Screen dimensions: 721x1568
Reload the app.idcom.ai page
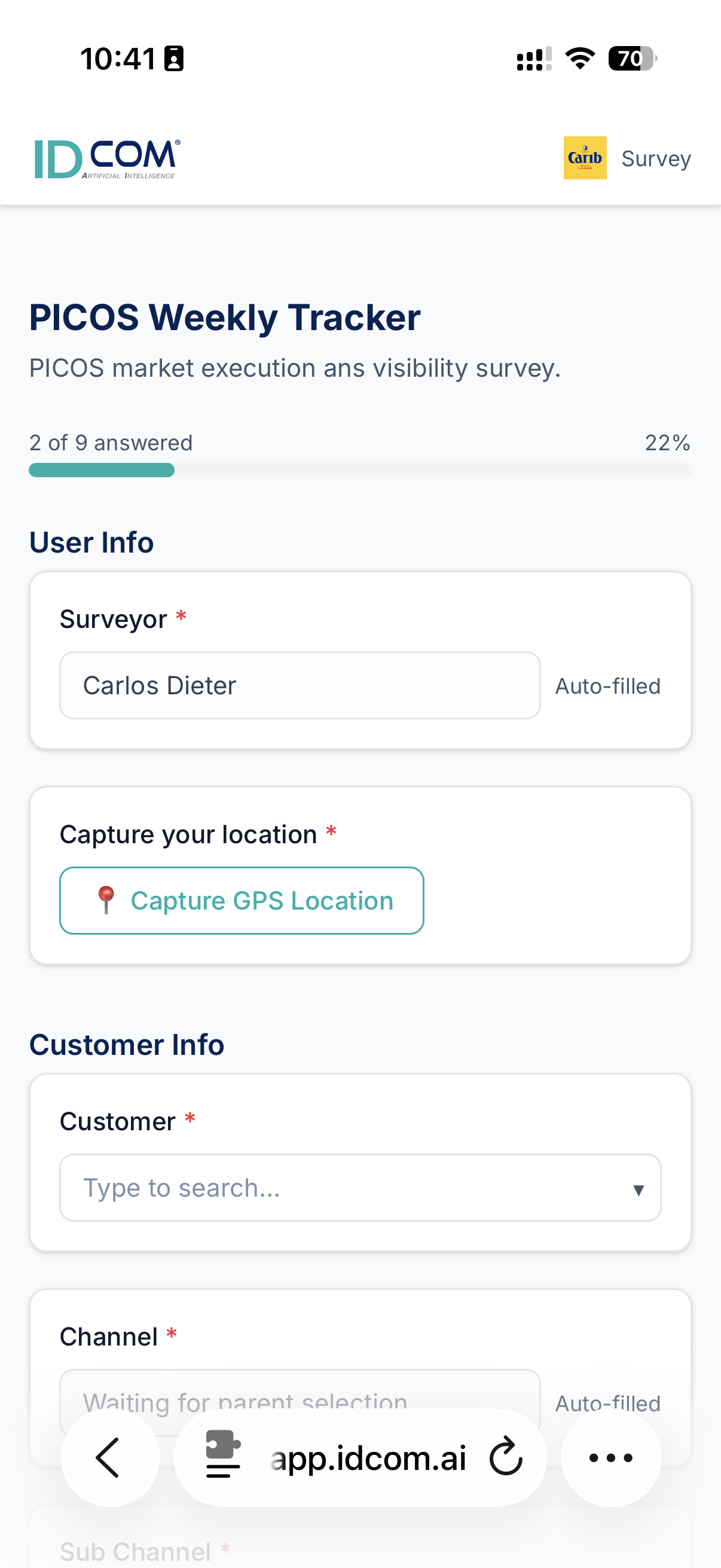(x=506, y=1457)
